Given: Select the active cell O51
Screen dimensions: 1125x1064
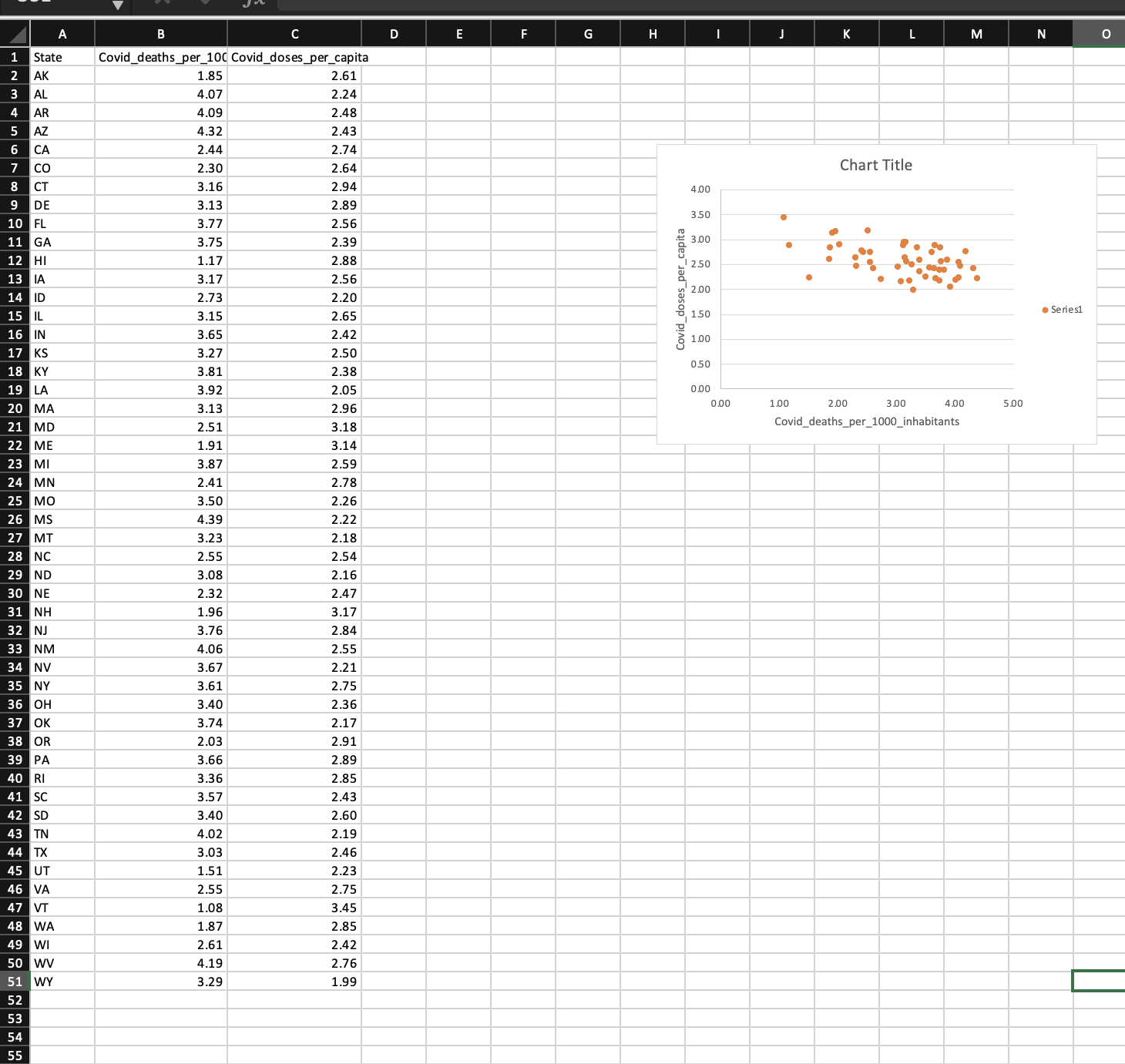Looking at the screenshot, I should (x=1099, y=982).
